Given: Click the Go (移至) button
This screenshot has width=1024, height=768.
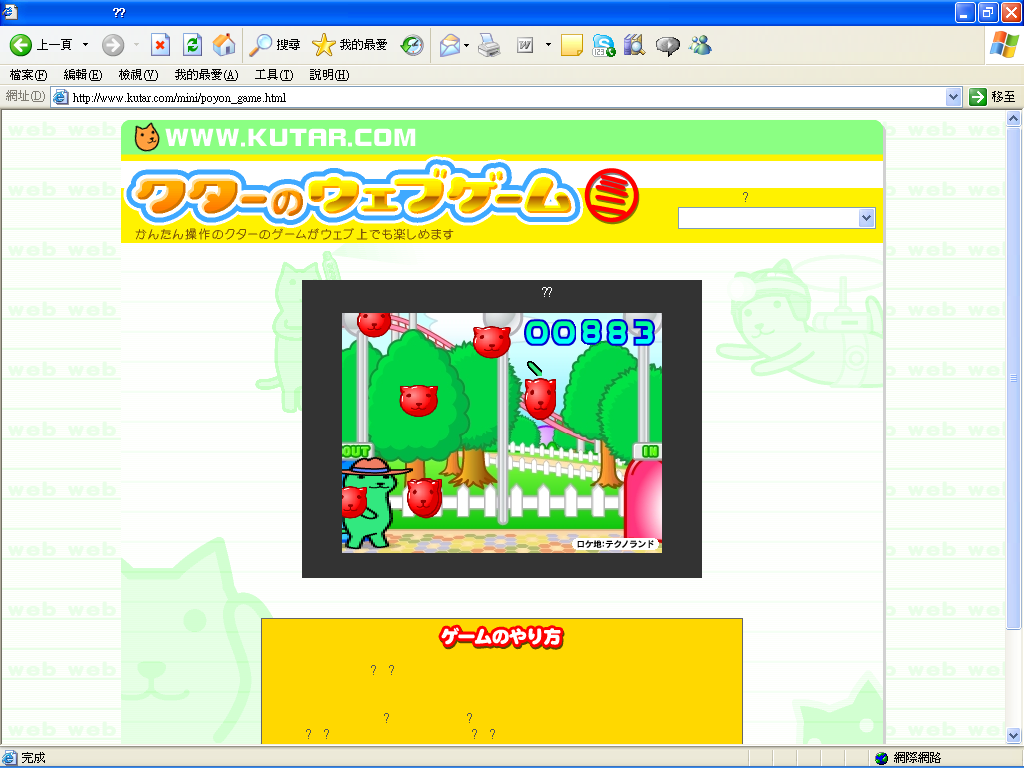Looking at the screenshot, I should [x=993, y=97].
